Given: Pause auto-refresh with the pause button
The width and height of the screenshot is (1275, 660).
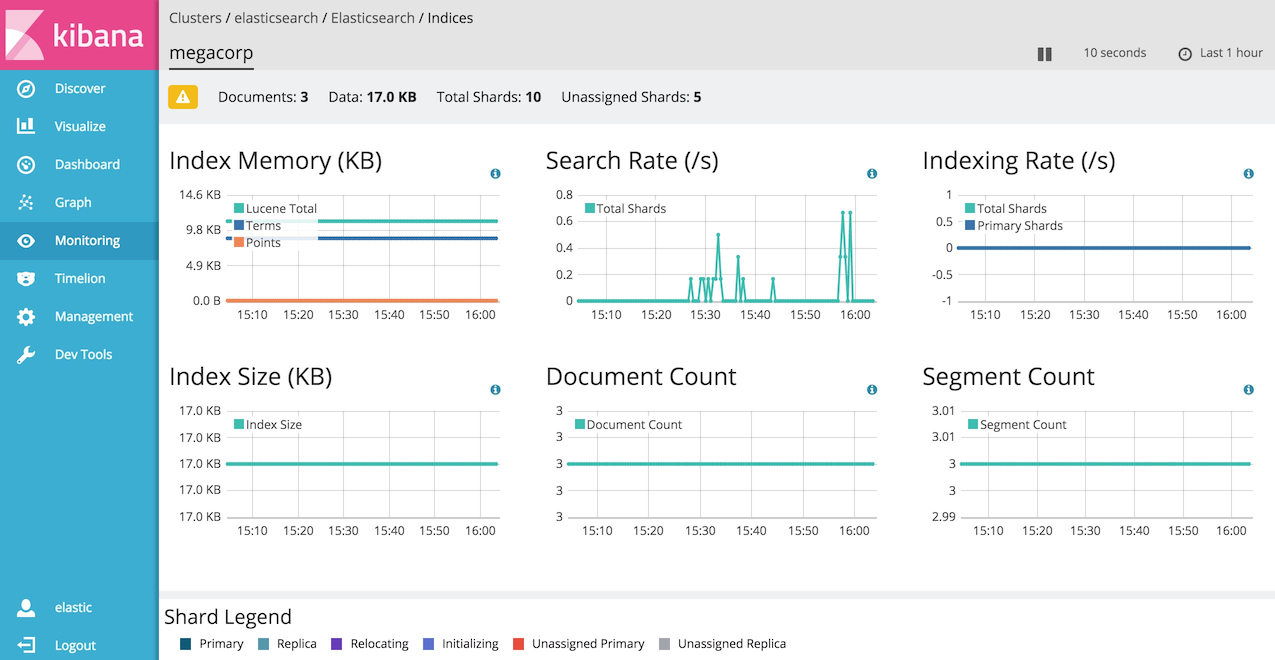Looking at the screenshot, I should click(x=1044, y=54).
